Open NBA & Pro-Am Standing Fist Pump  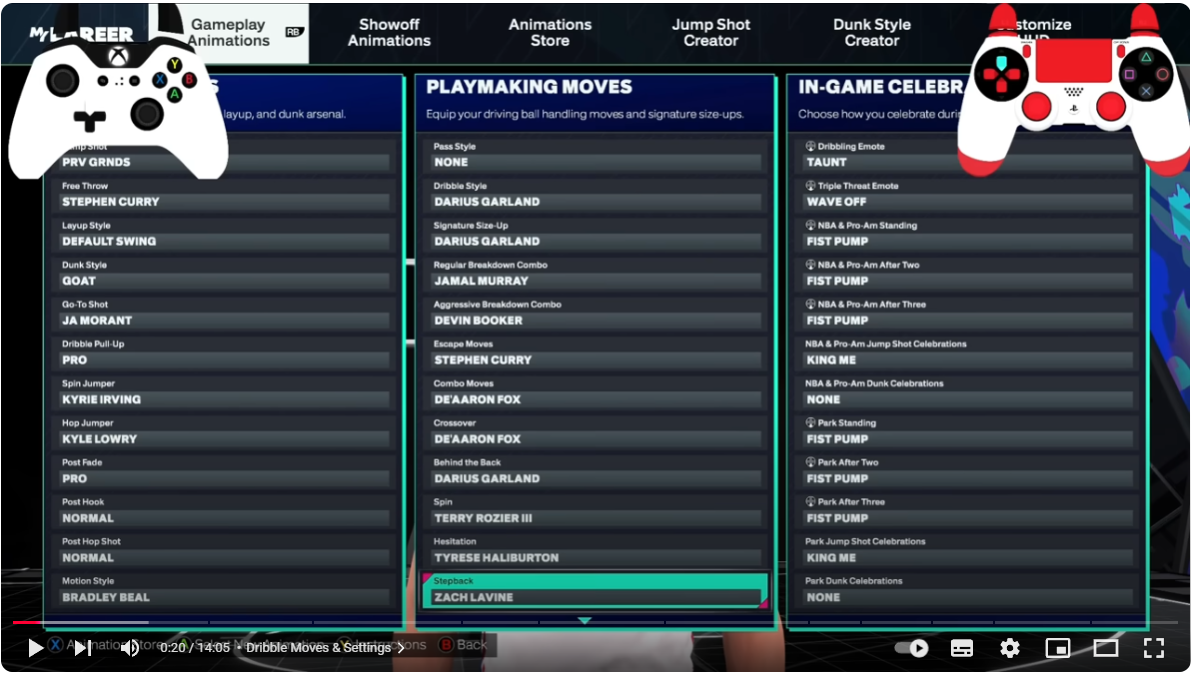(x=967, y=234)
